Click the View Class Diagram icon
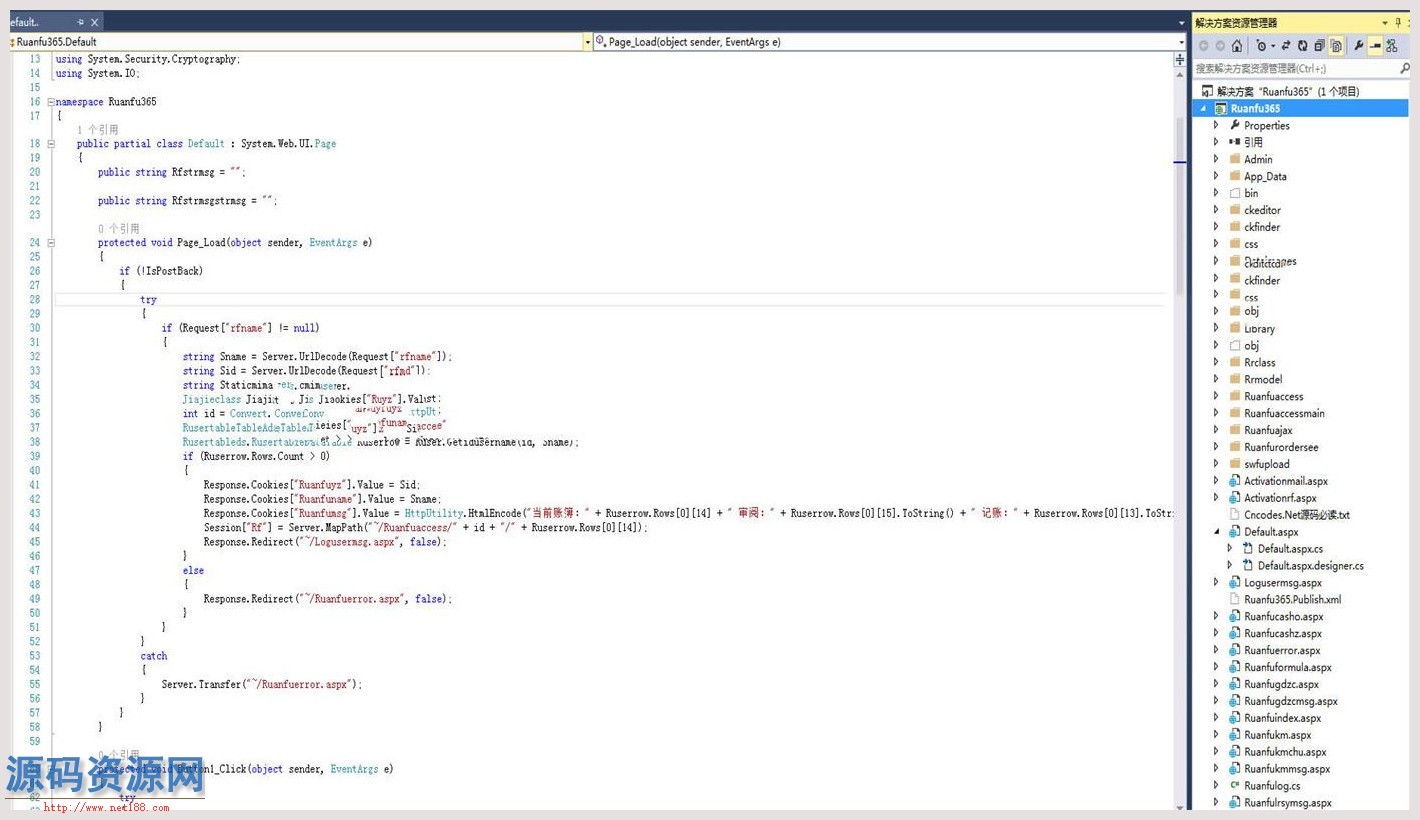The image size is (1420, 820). point(1391,46)
